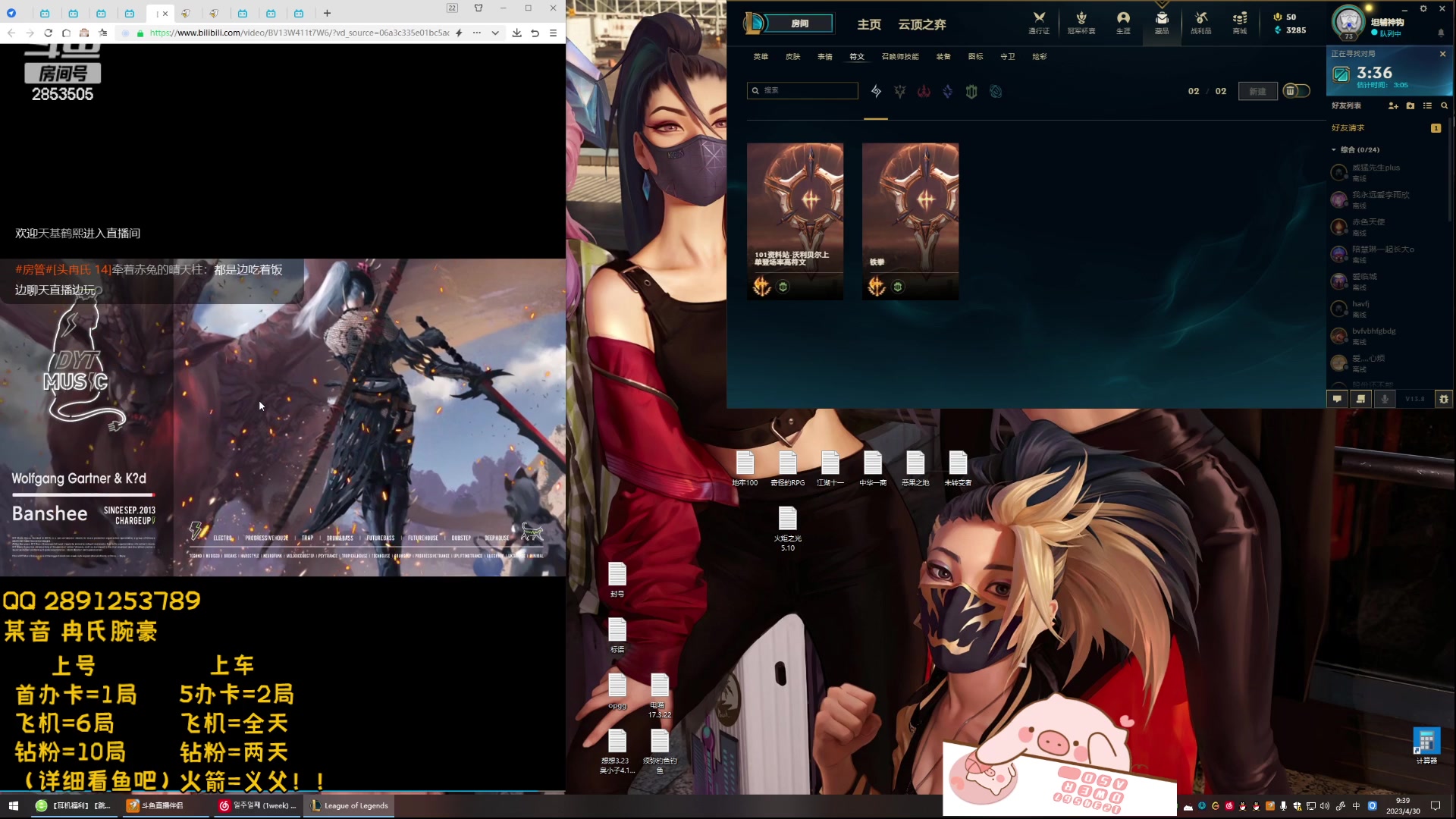Screen dimensions: 1456x819
Task: Open the 冠军杯赛 Clash icon
Action: (x=1081, y=23)
